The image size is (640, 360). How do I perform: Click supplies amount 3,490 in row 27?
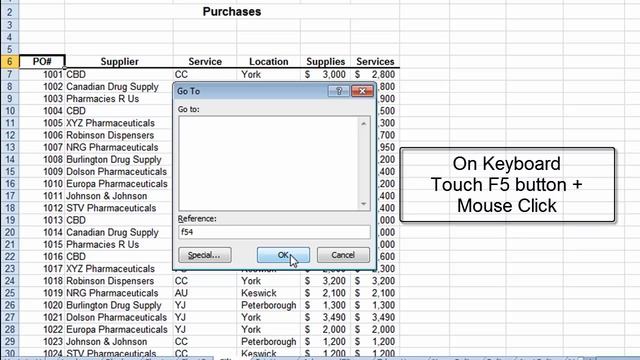pyautogui.click(x=334, y=317)
